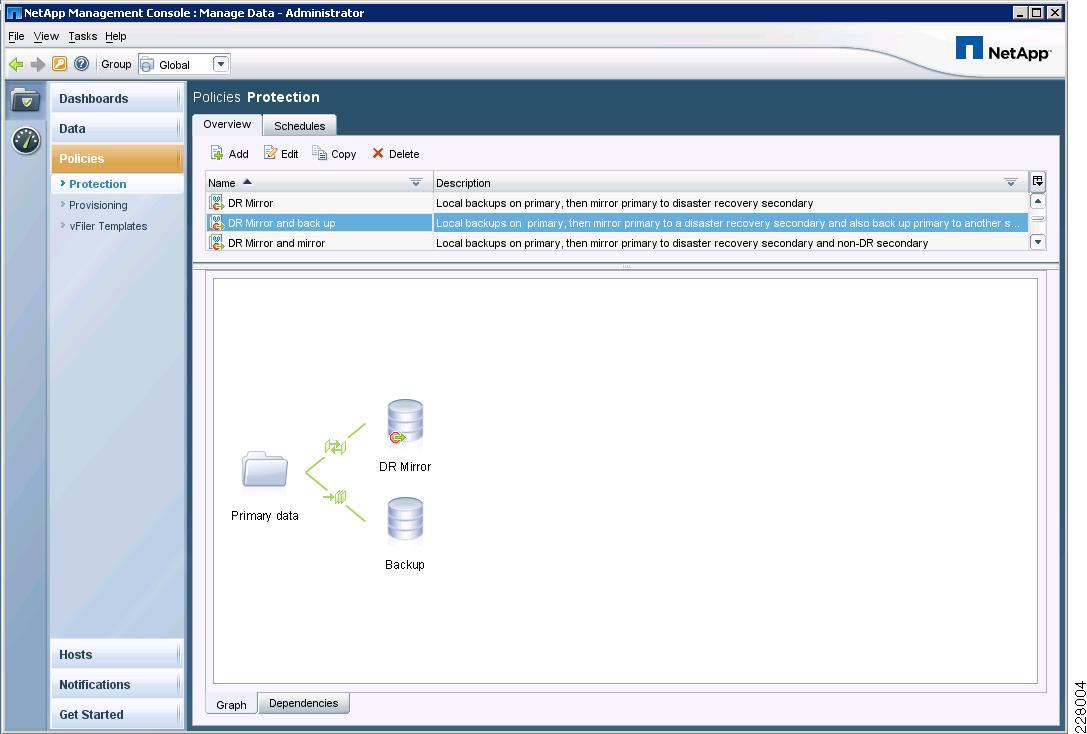This screenshot has width=1087, height=734.
Task: Click the 'DR Mirror' graph node label
Action: pos(405,466)
